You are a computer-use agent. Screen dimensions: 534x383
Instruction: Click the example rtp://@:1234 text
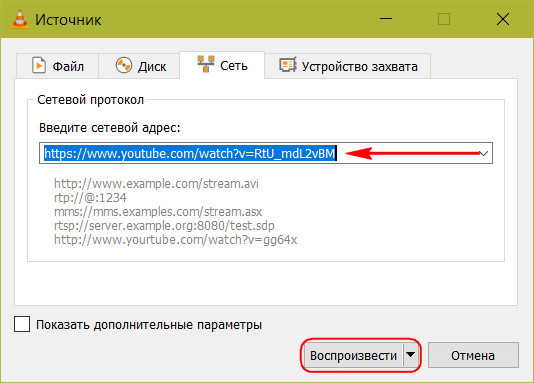coord(90,197)
